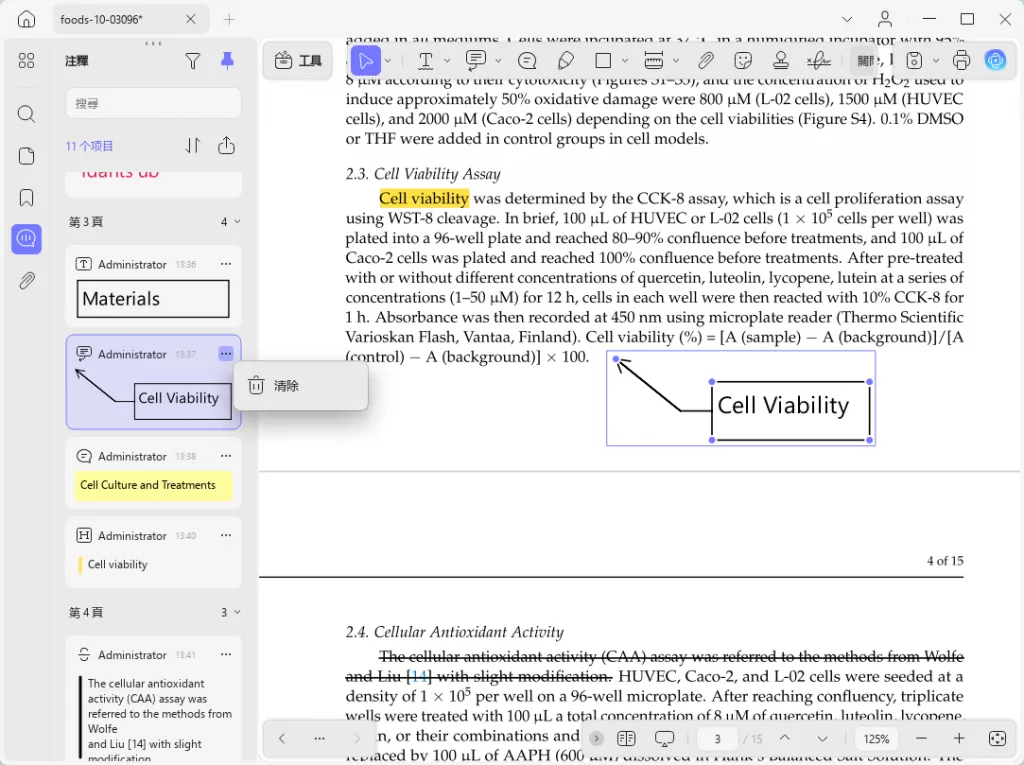
Task: Open more options for the Materials annotation
Action: coord(226,264)
